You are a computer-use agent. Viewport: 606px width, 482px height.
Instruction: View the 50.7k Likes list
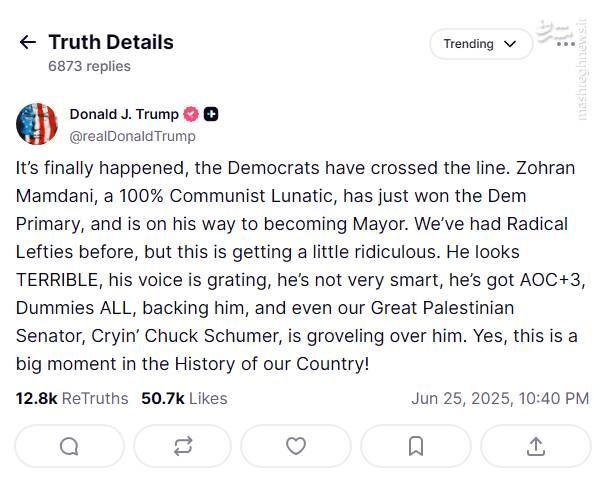(x=184, y=398)
